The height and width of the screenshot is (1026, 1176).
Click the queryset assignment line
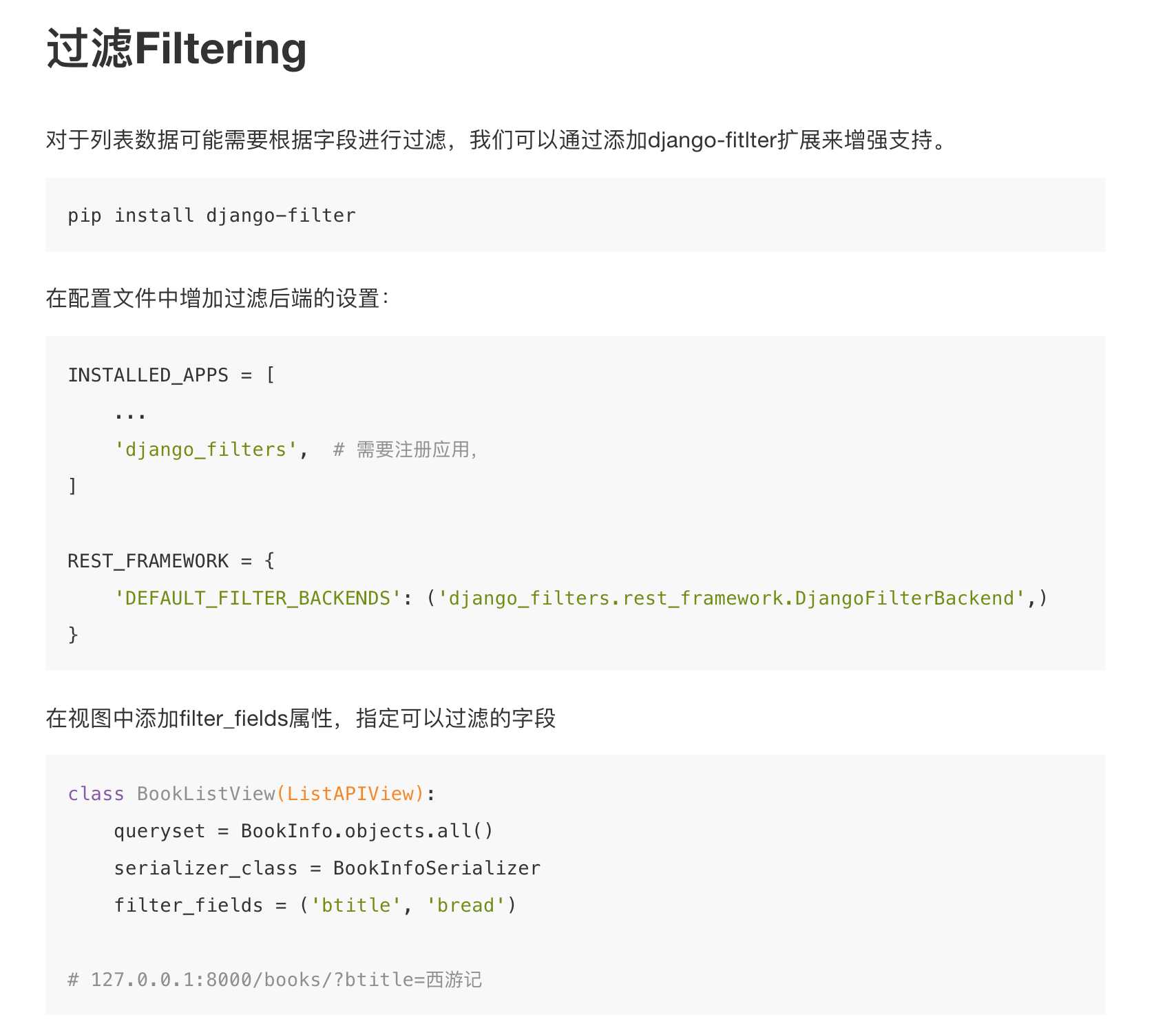click(x=304, y=831)
